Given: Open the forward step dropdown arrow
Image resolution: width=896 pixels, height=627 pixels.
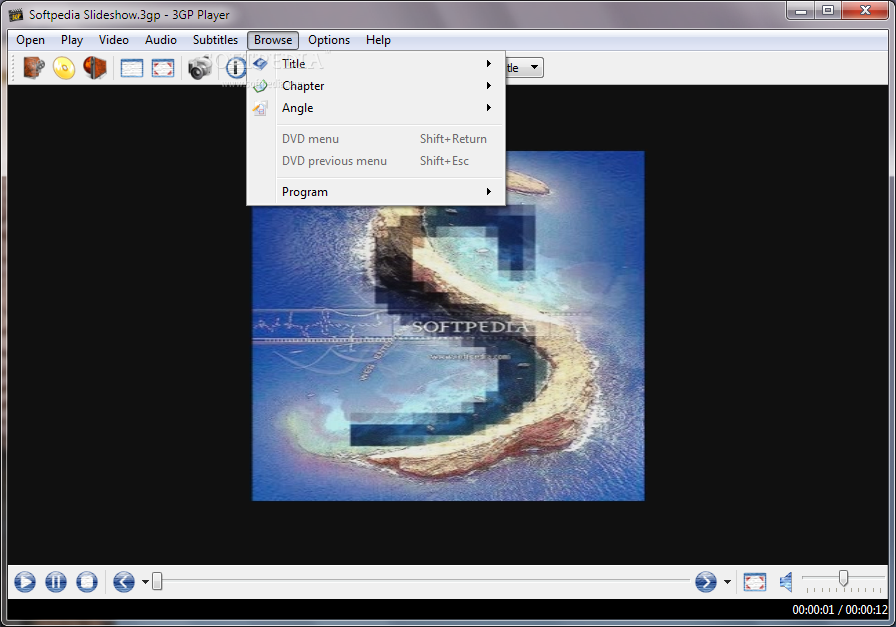Looking at the screenshot, I should point(727,582).
